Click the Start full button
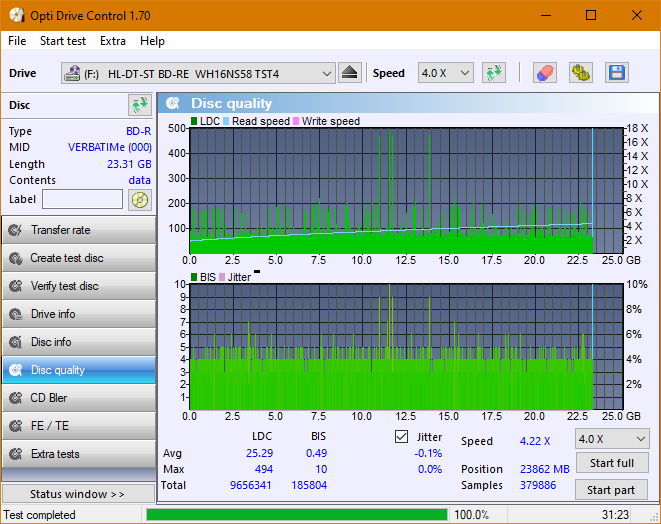 coord(612,463)
